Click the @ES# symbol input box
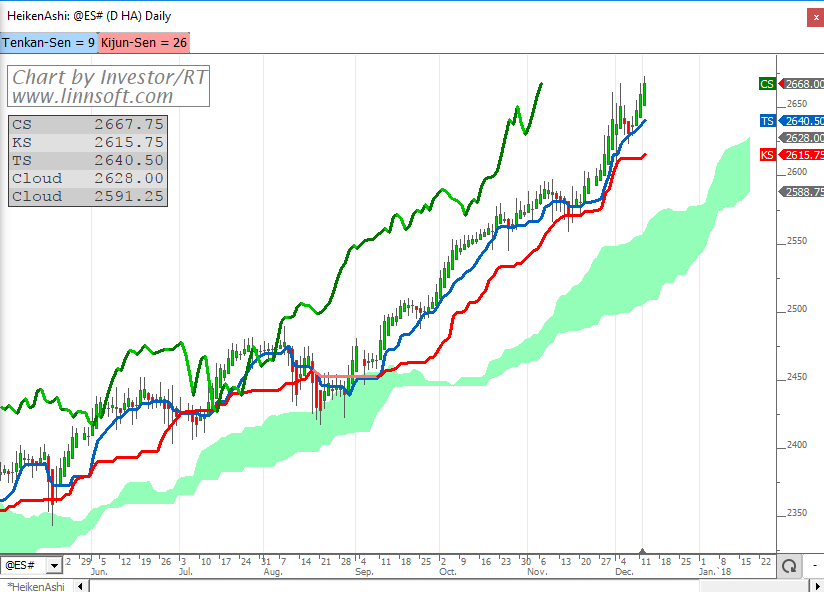The height and width of the screenshot is (592, 824). point(23,566)
